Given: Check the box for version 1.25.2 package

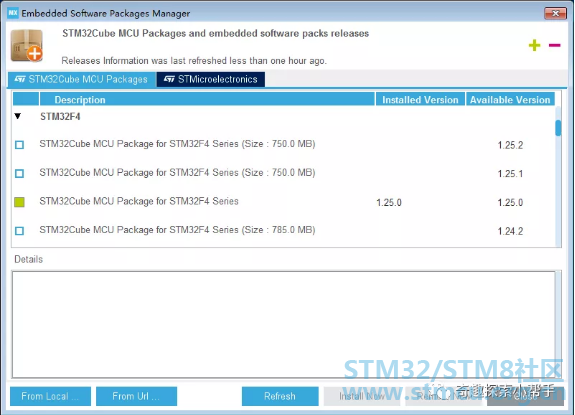Looking at the screenshot, I should click(19, 144).
